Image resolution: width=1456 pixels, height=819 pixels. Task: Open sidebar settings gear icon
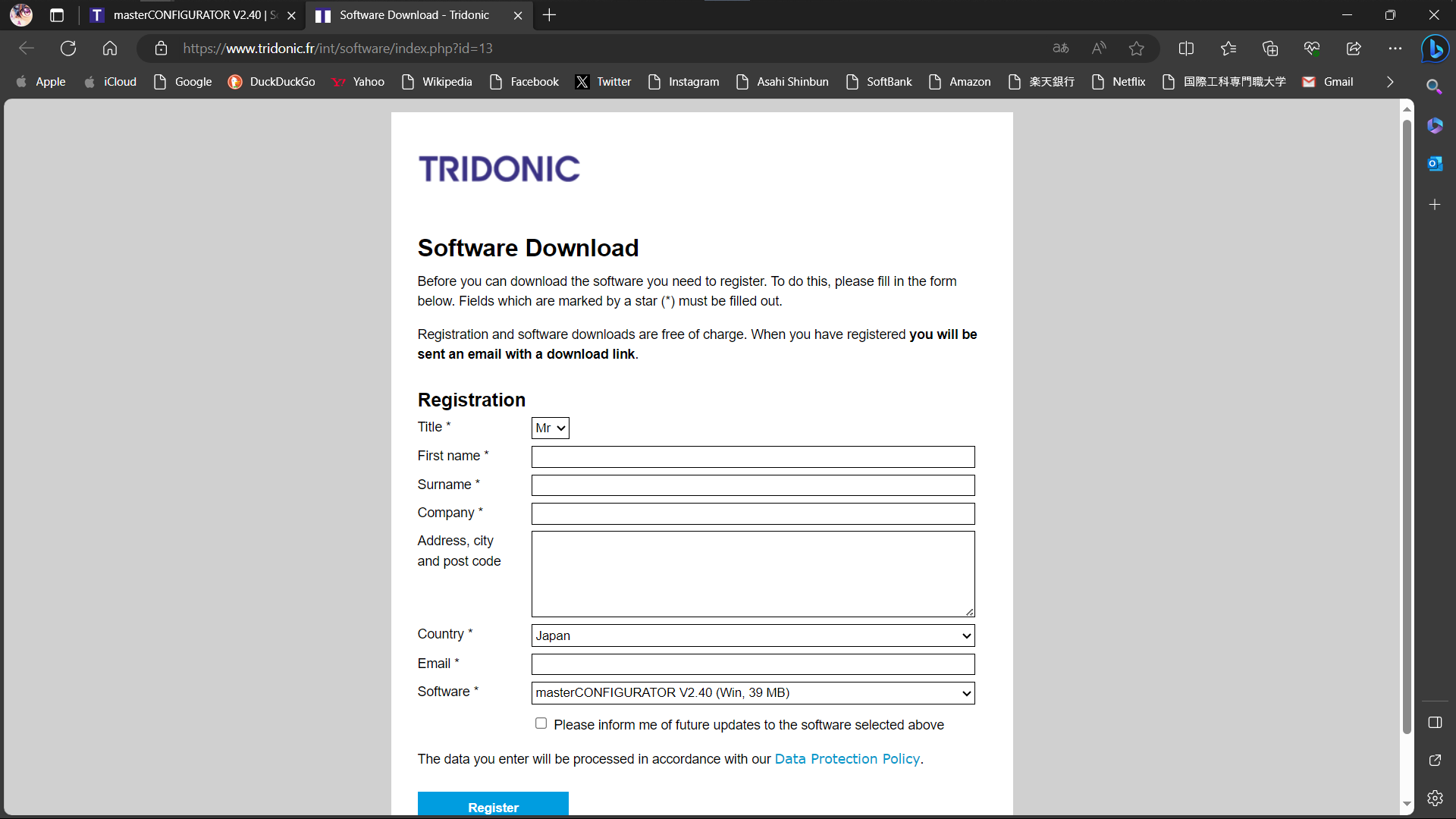(x=1435, y=798)
